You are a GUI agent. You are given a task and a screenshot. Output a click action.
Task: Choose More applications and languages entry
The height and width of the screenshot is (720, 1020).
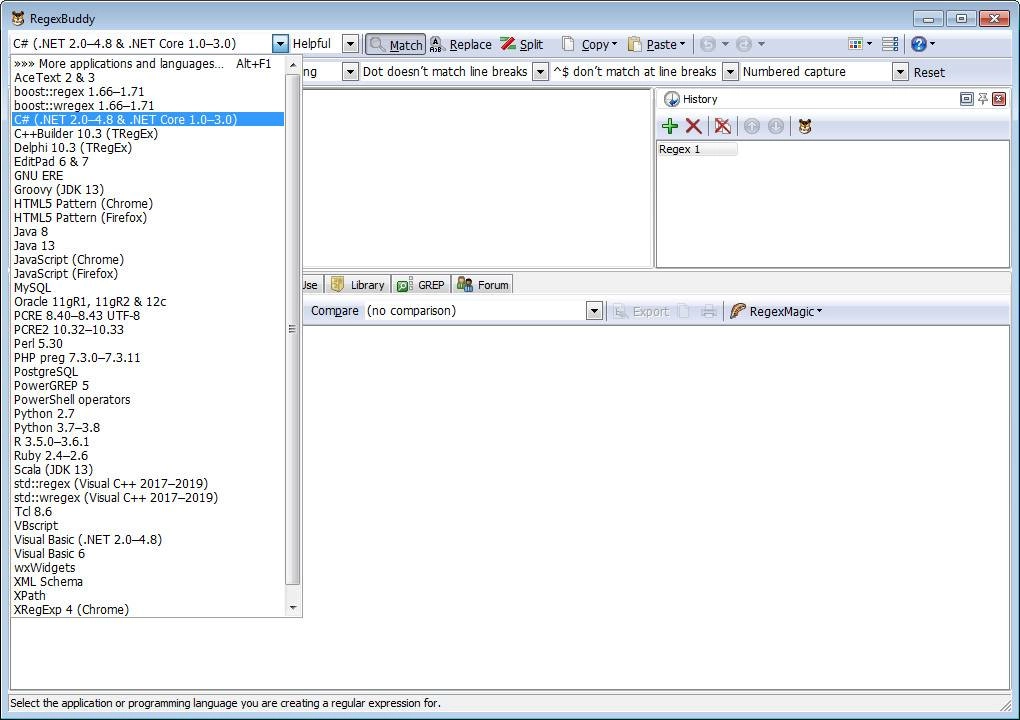point(148,64)
